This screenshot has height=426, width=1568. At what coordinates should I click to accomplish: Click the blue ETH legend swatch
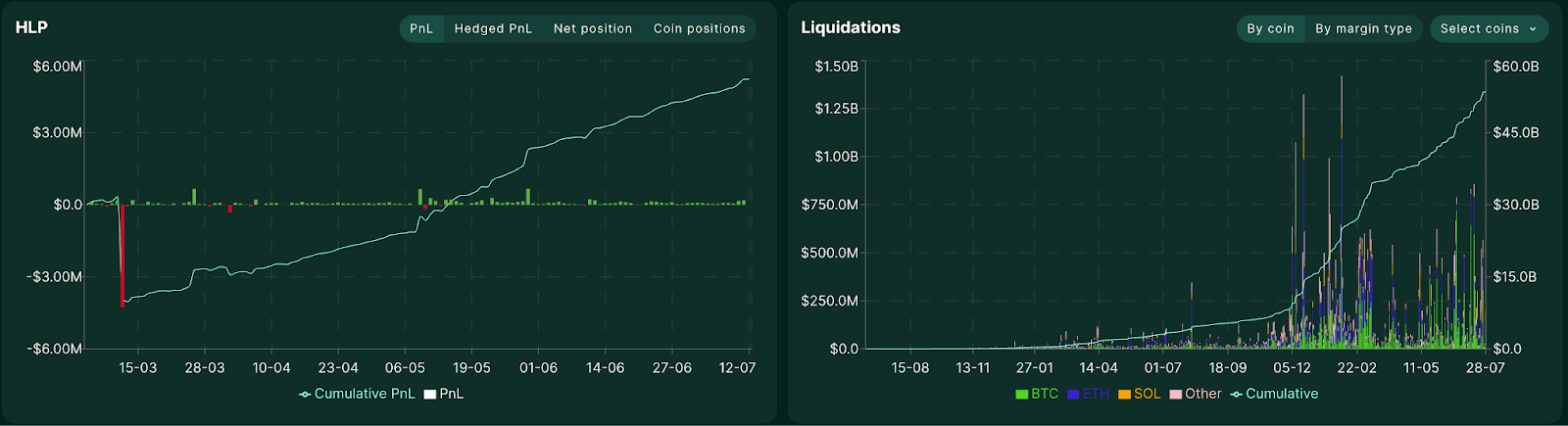tap(1073, 394)
